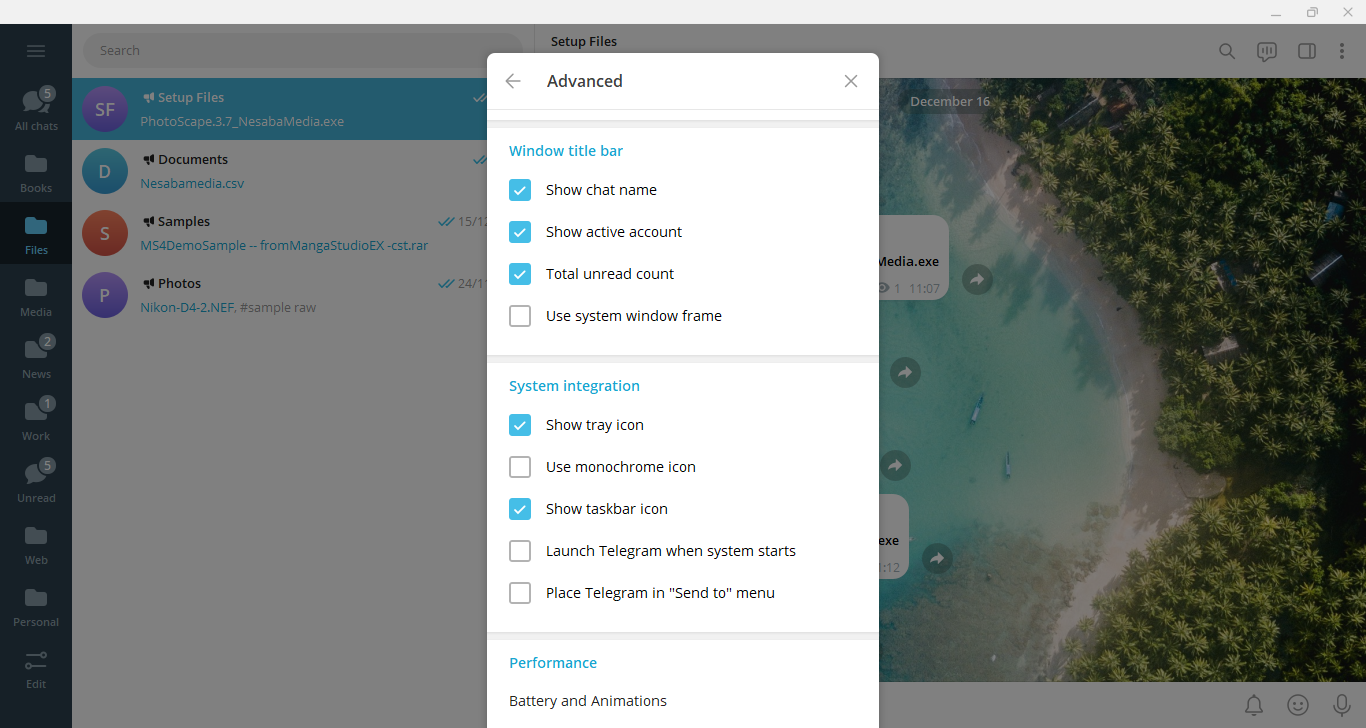Click the Edit folders icon
Image resolution: width=1366 pixels, height=728 pixels.
(36, 668)
